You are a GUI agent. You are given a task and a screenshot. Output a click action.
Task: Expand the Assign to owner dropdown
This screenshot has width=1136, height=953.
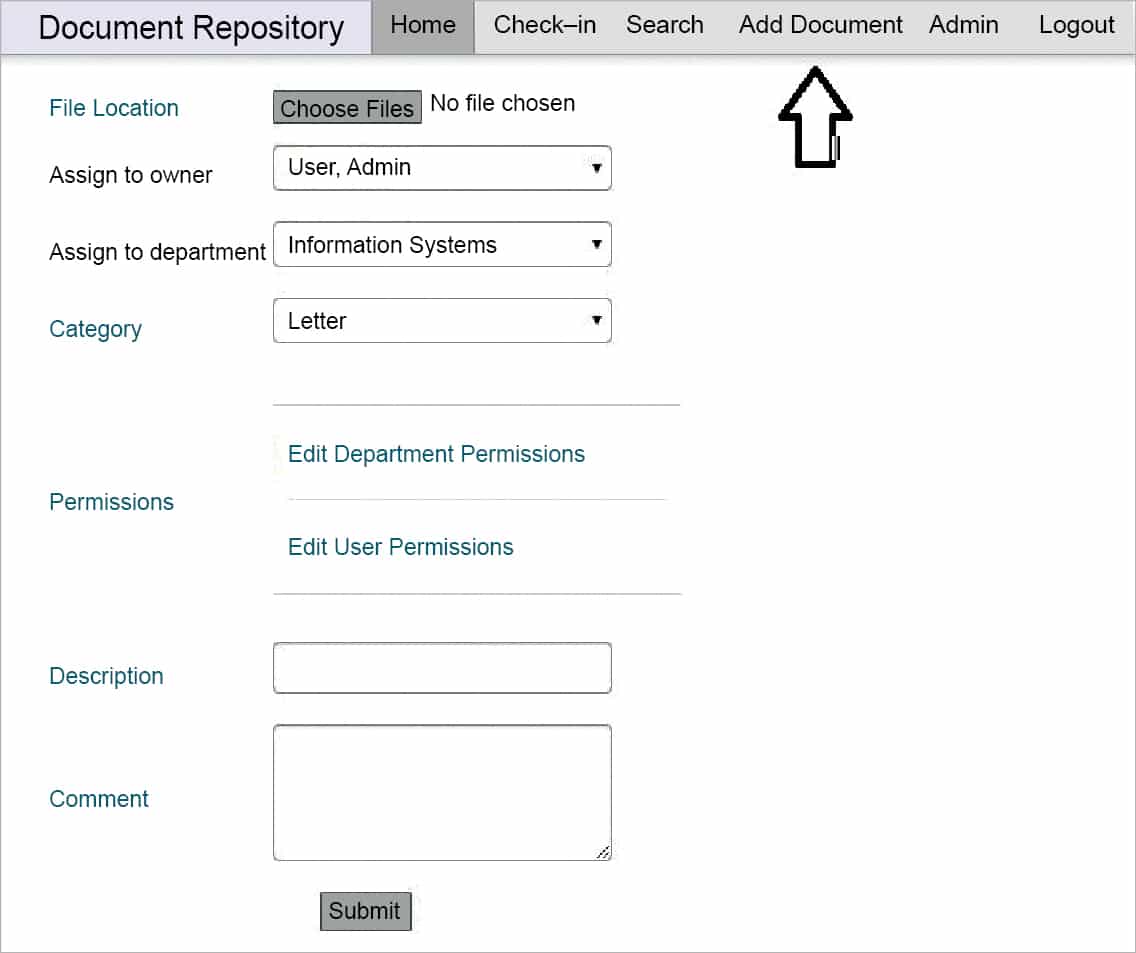(x=441, y=168)
